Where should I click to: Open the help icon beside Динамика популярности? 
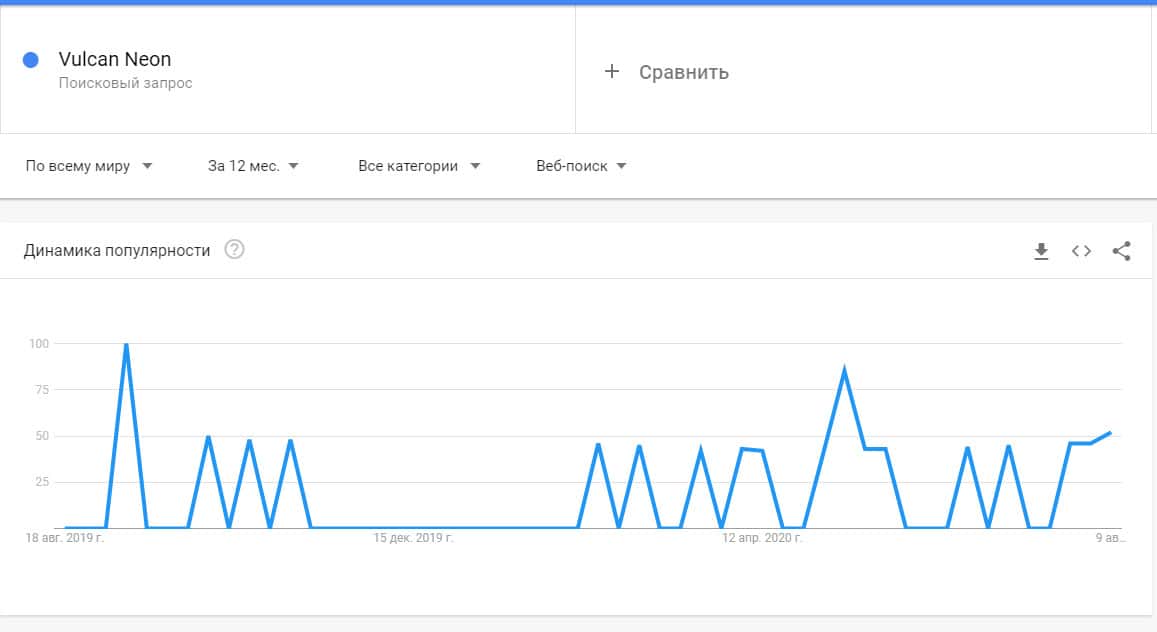234,250
